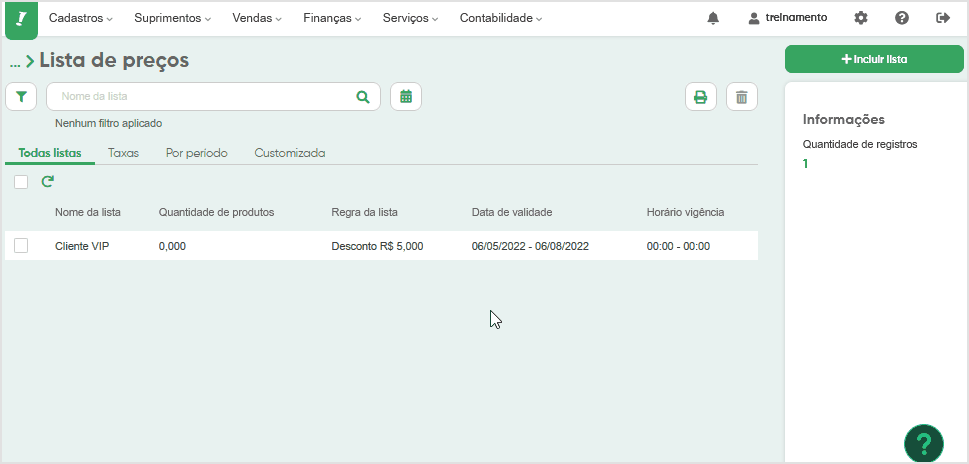Expand the Vendas menu
The width and height of the screenshot is (969, 464).
(257, 19)
